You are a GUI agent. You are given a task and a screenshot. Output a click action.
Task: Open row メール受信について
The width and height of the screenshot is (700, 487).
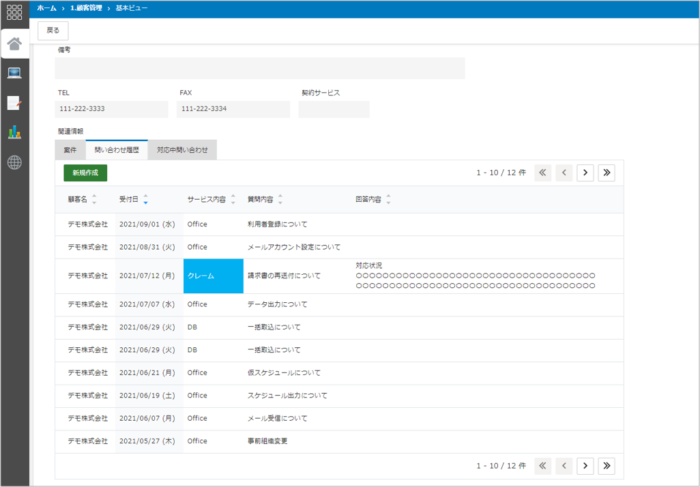click(339, 418)
